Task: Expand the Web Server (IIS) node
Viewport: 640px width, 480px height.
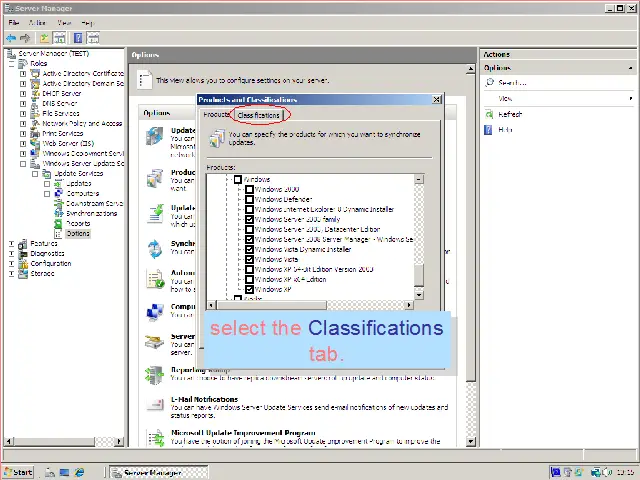Action: 23,144
